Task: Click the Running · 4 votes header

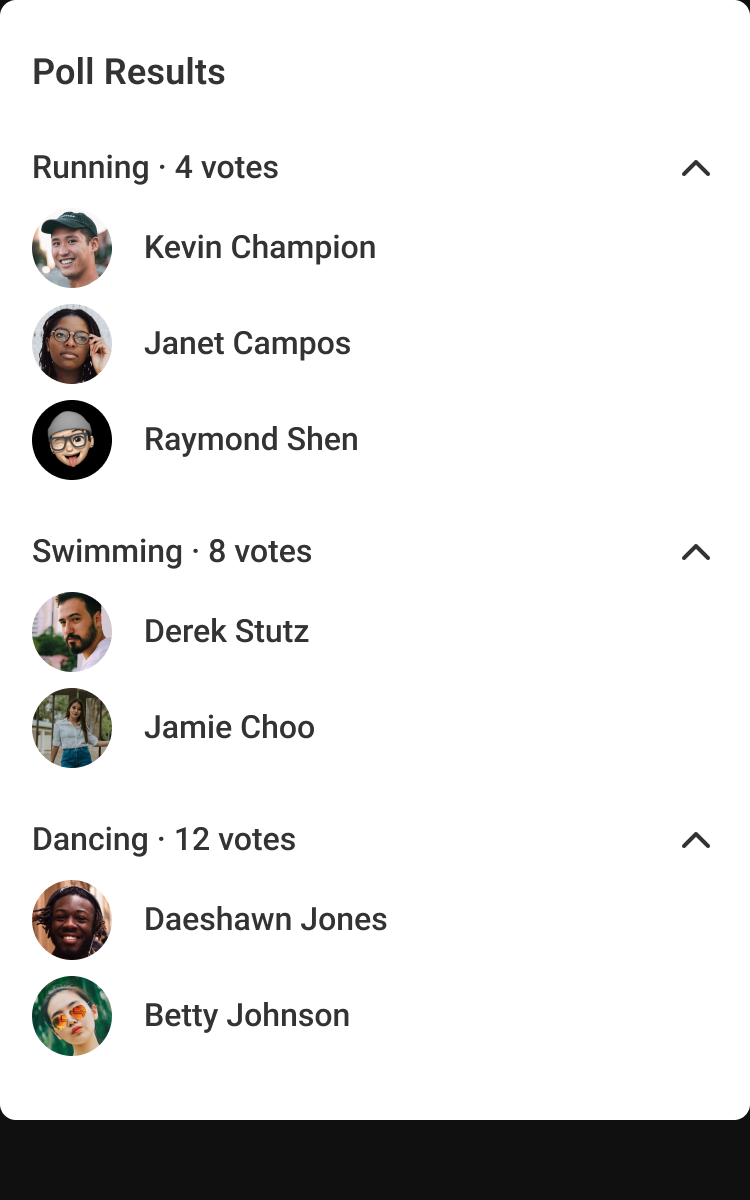Action: (x=155, y=167)
